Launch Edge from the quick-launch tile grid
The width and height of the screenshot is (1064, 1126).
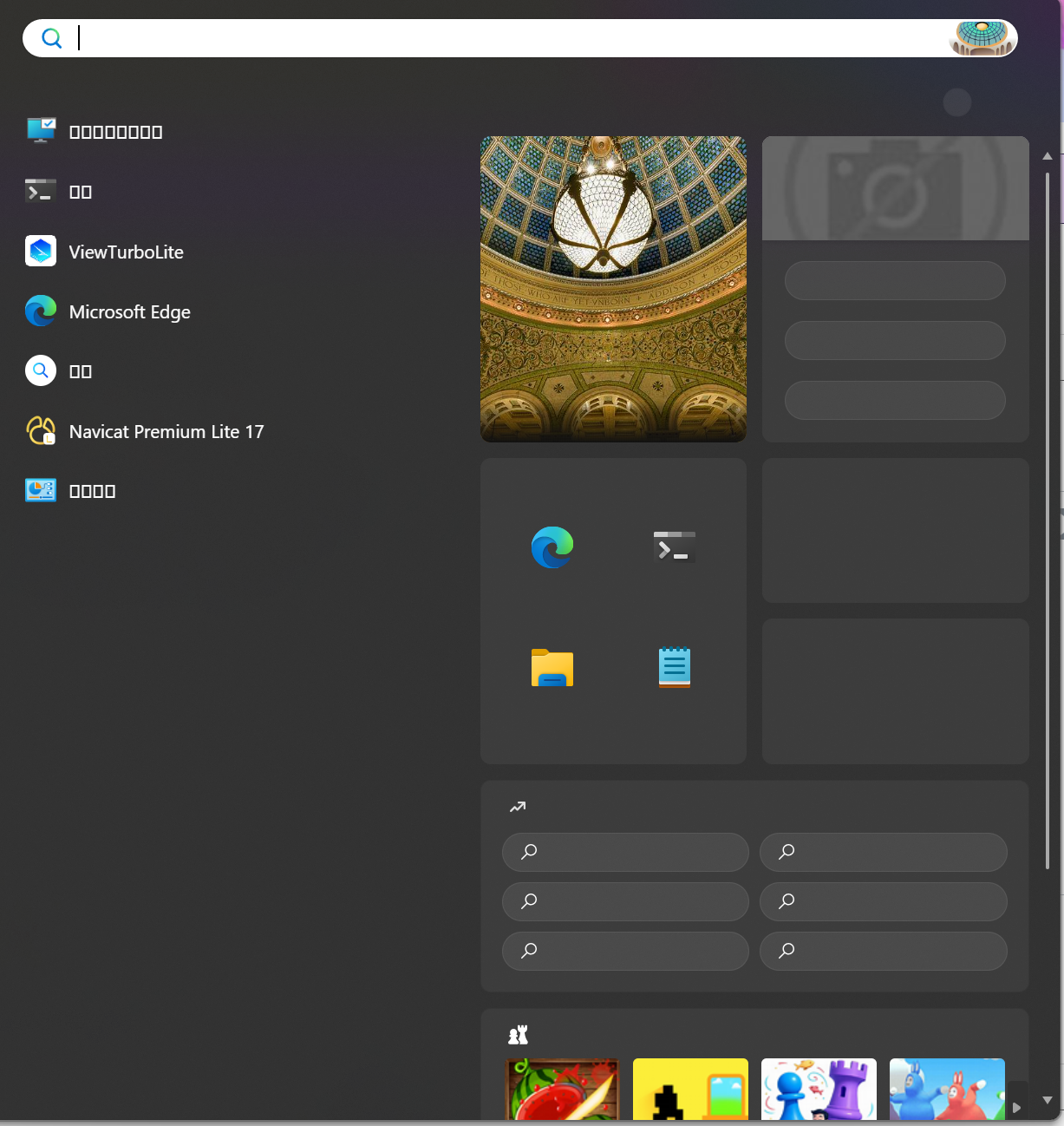tap(552, 547)
